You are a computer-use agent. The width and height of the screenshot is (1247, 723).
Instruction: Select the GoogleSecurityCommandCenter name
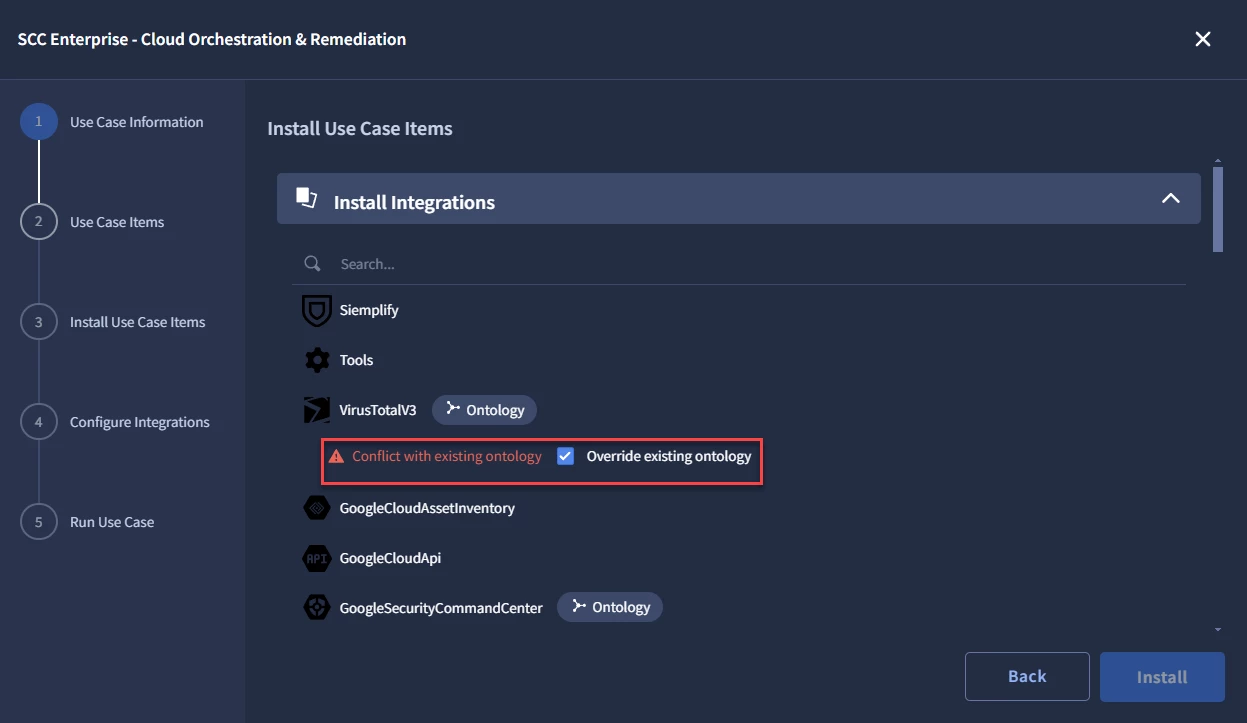(x=441, y=607)
